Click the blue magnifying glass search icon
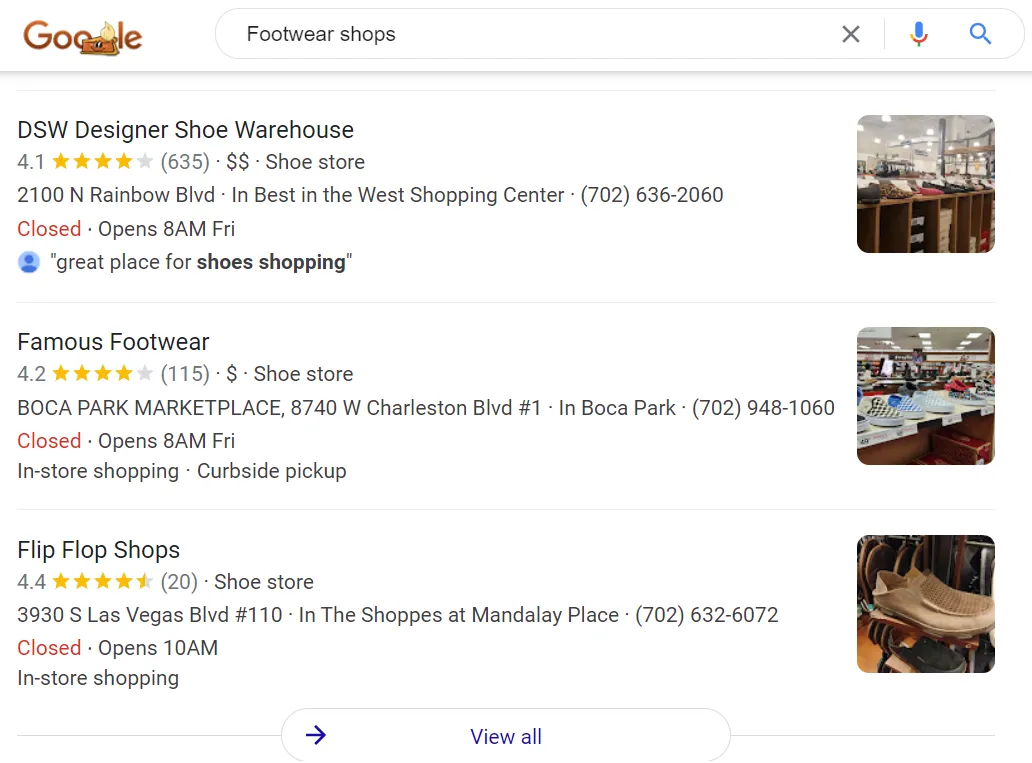Image resolution: width=1032 pixels, height=763 pixels. 980,34
